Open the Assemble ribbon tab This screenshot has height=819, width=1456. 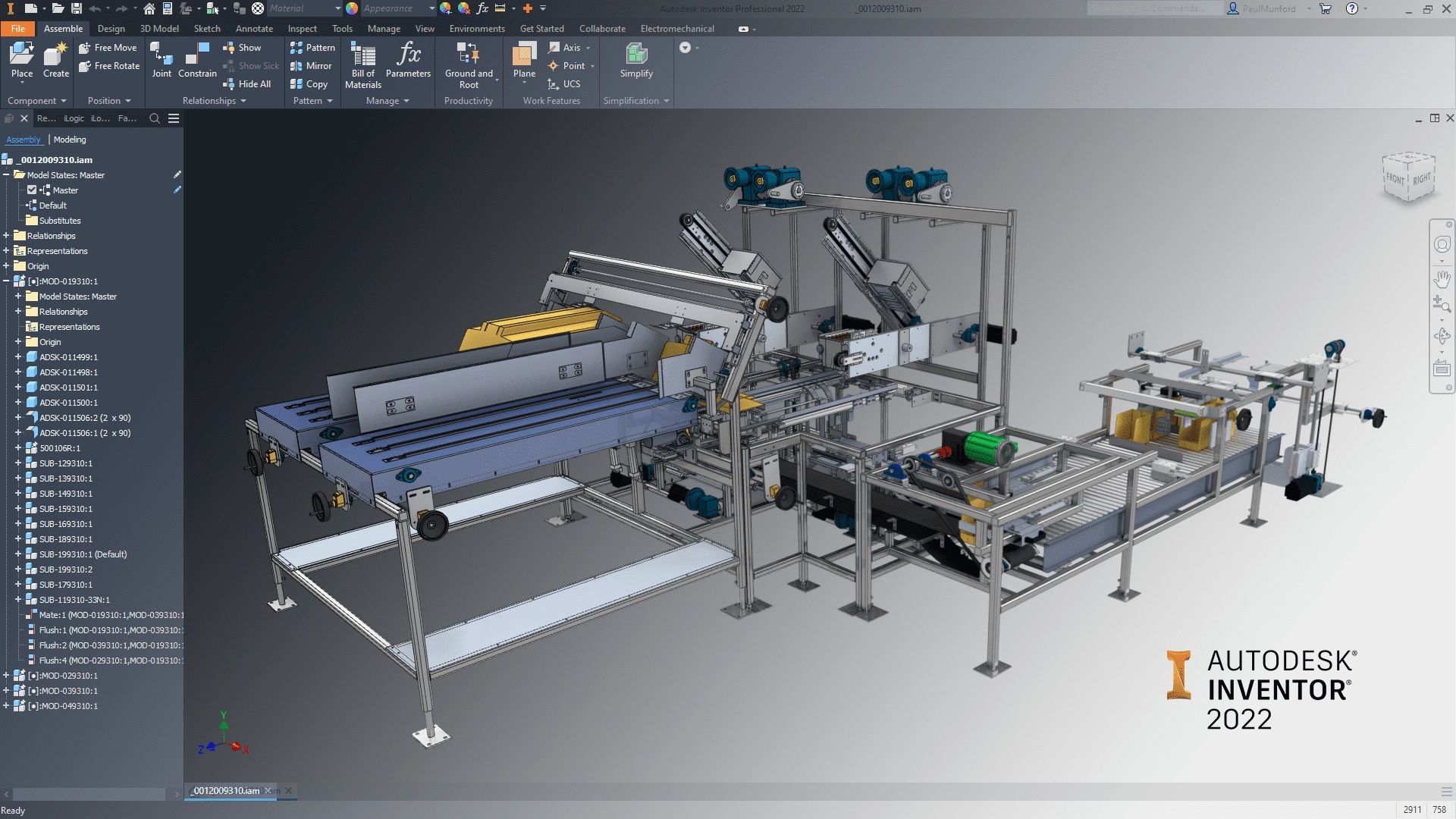[62, 28]
